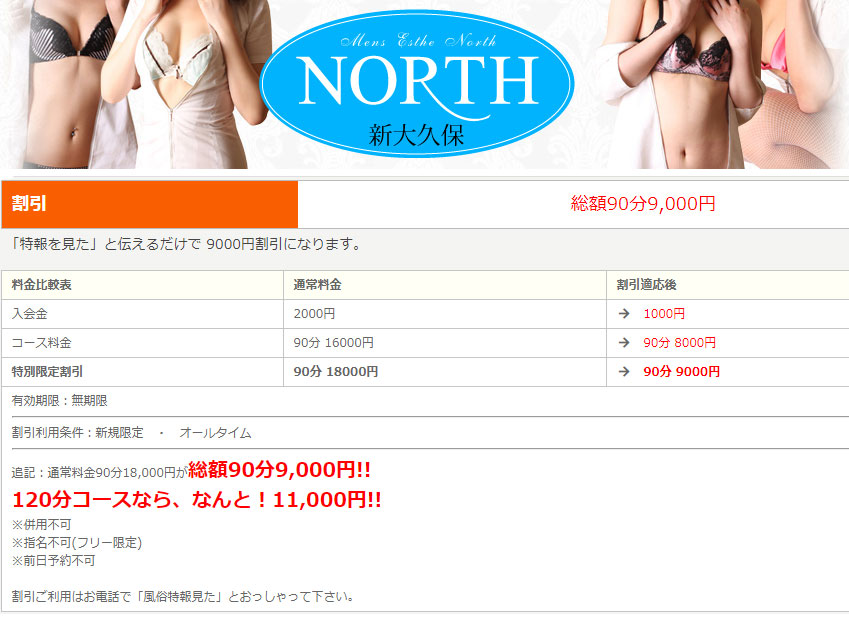Image resolution: width=849 pixels, height=621 pixels.
Task: Click the コース料金 row label
Action: click(42, 343)
